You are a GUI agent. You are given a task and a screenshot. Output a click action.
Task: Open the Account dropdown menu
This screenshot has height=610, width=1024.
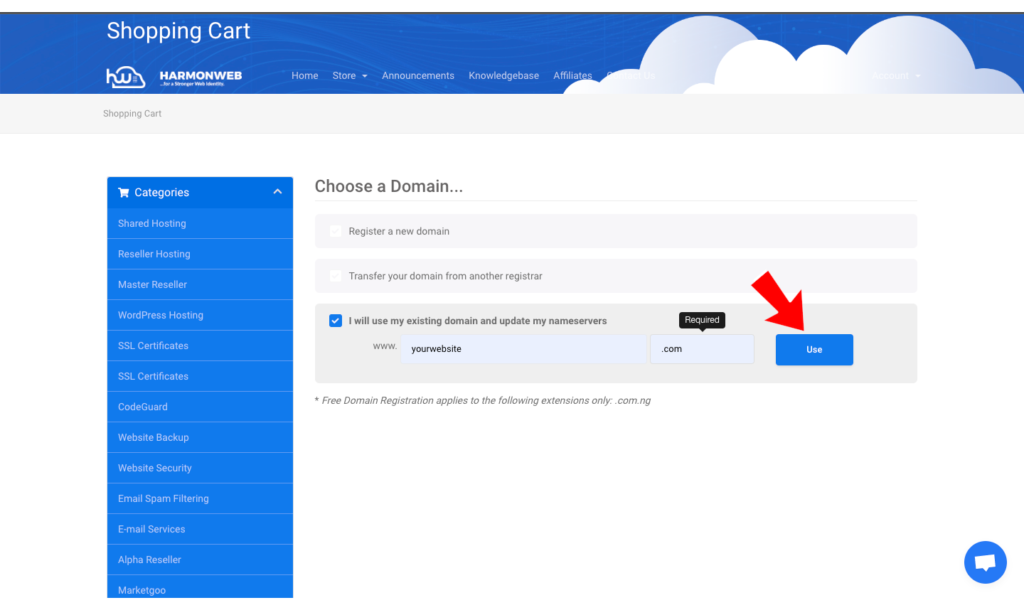coord(895,76)
